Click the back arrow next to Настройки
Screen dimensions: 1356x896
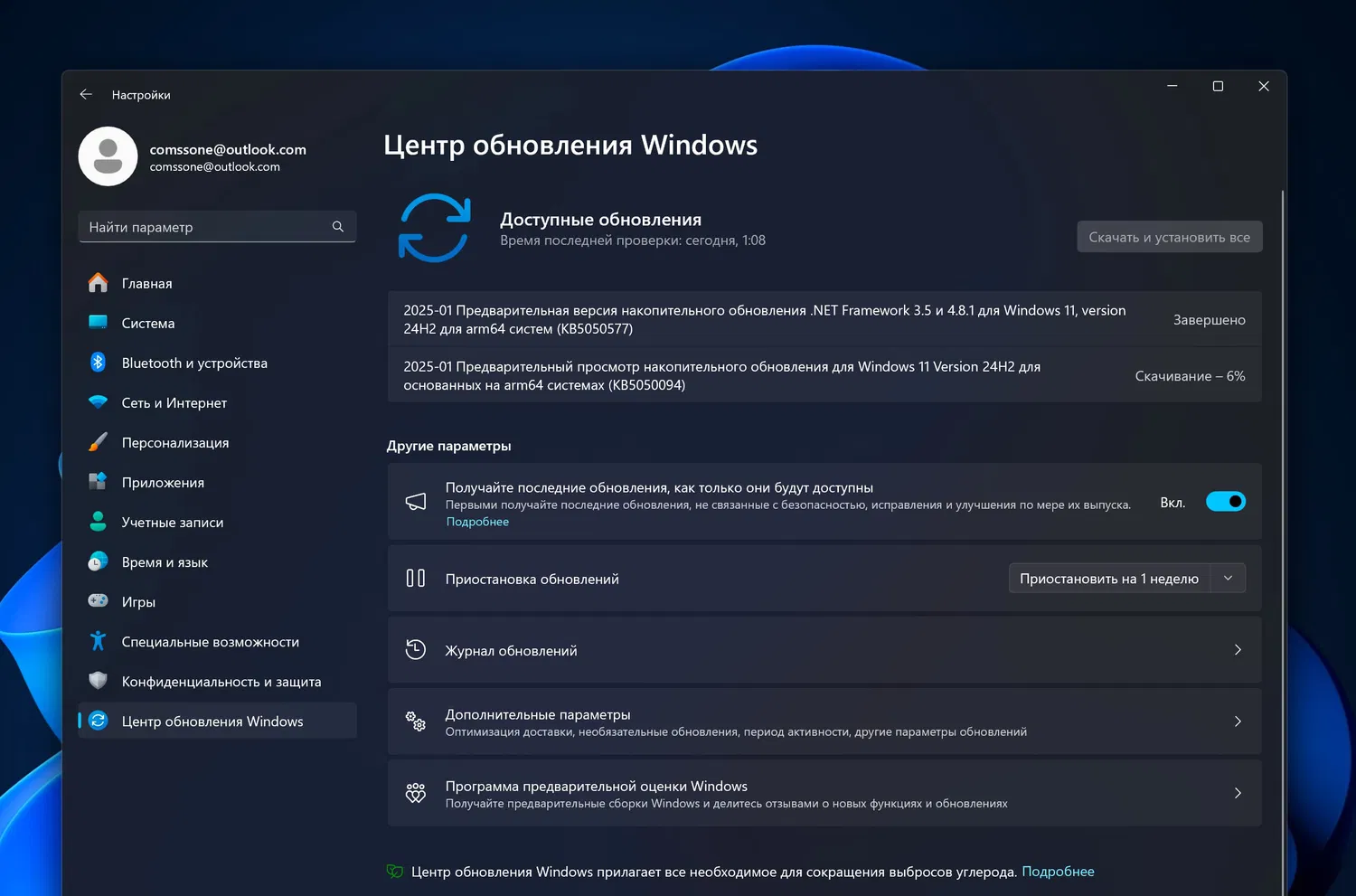tap(86, 94)
